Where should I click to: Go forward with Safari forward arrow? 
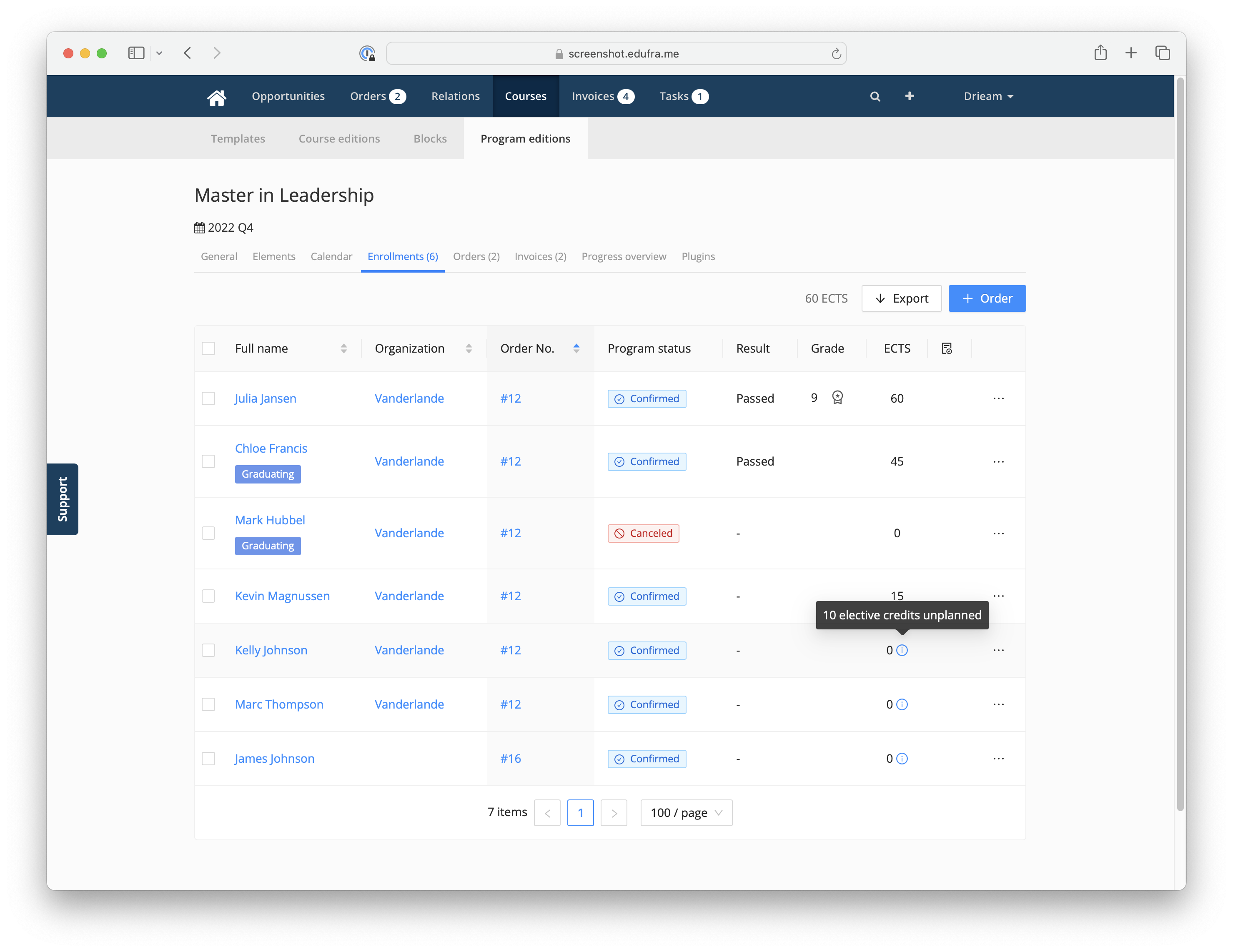click(217, 53)
